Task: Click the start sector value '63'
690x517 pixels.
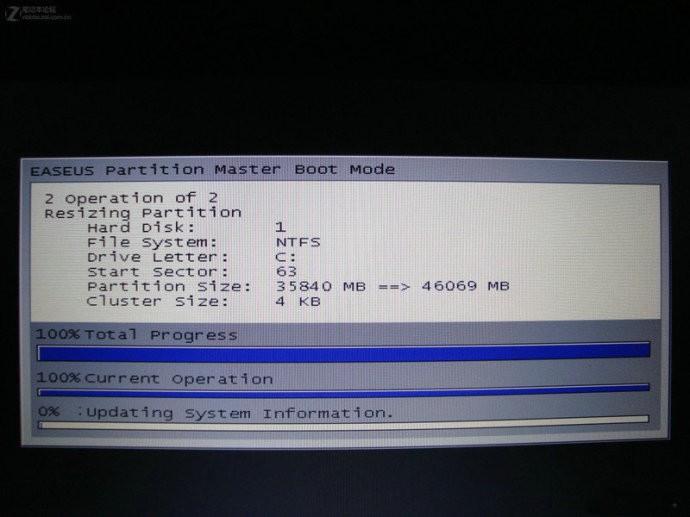Action: pos(286,271)
